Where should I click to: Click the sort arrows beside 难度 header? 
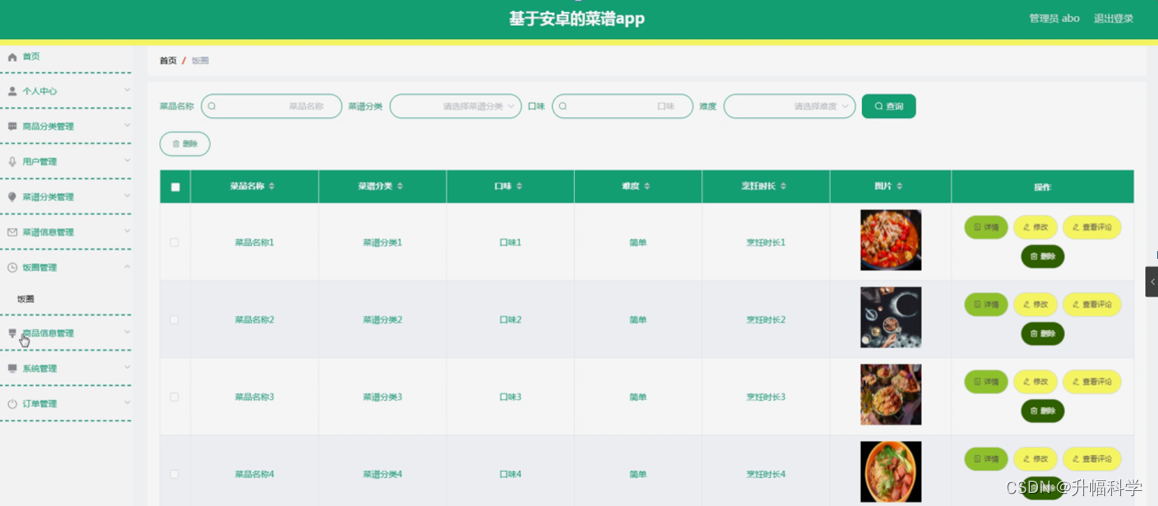(647, 187)
